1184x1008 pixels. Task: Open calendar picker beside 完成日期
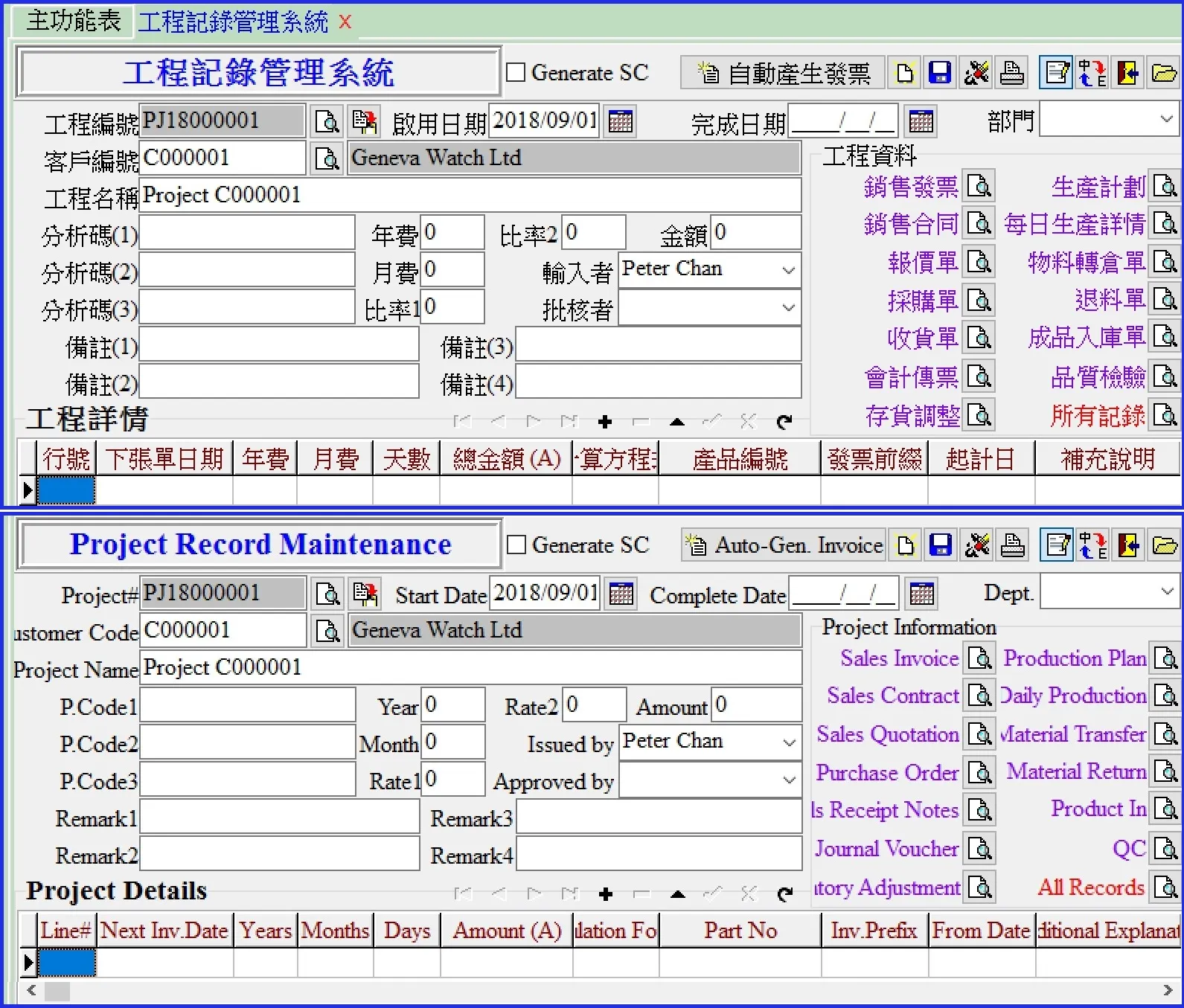pos(921,121)
